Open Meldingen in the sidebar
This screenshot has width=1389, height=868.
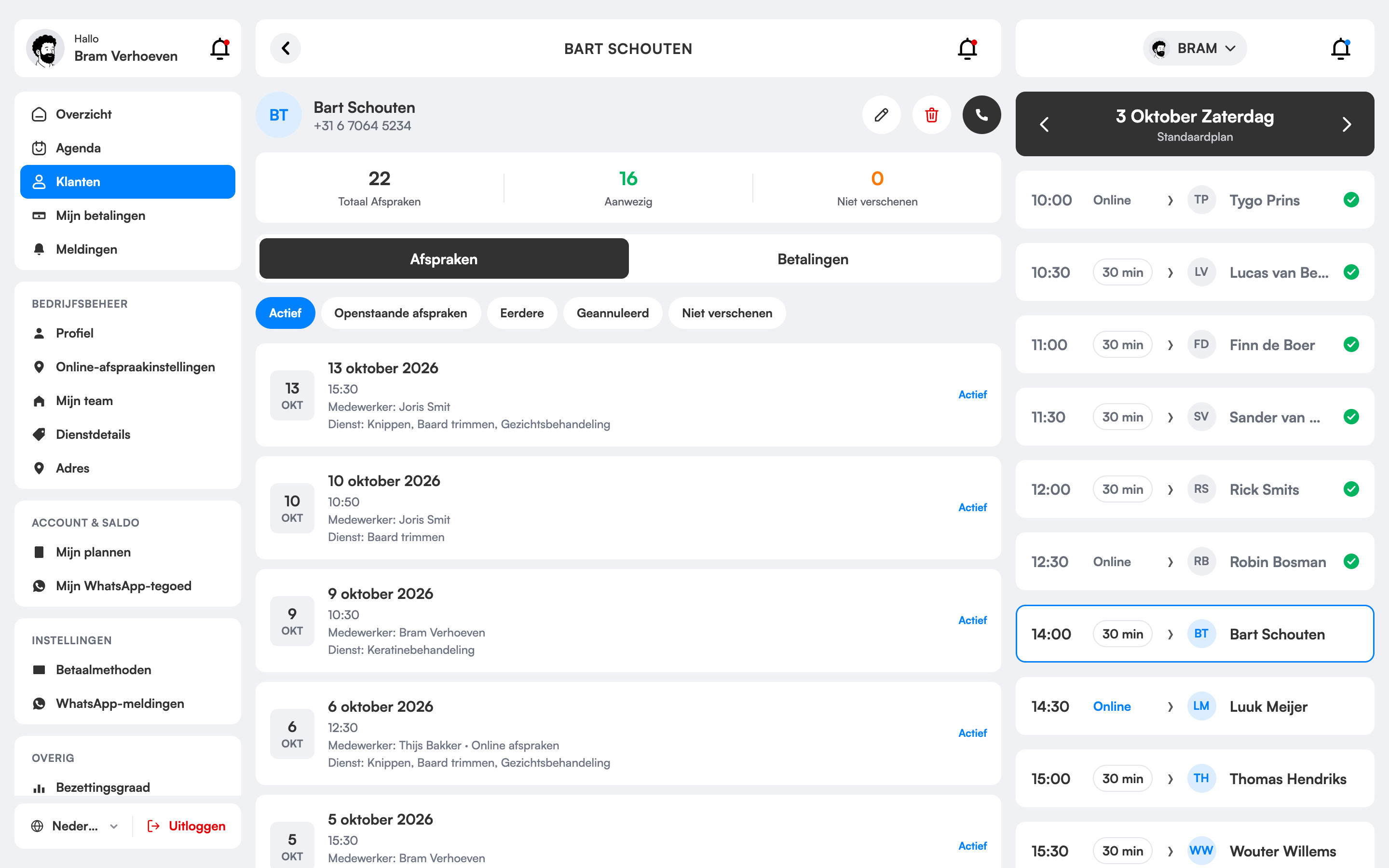(x=127, y=249)
